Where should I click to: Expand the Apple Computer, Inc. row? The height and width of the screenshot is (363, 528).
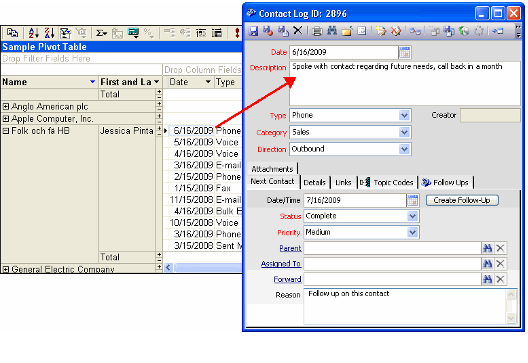[x=6, y=119]
